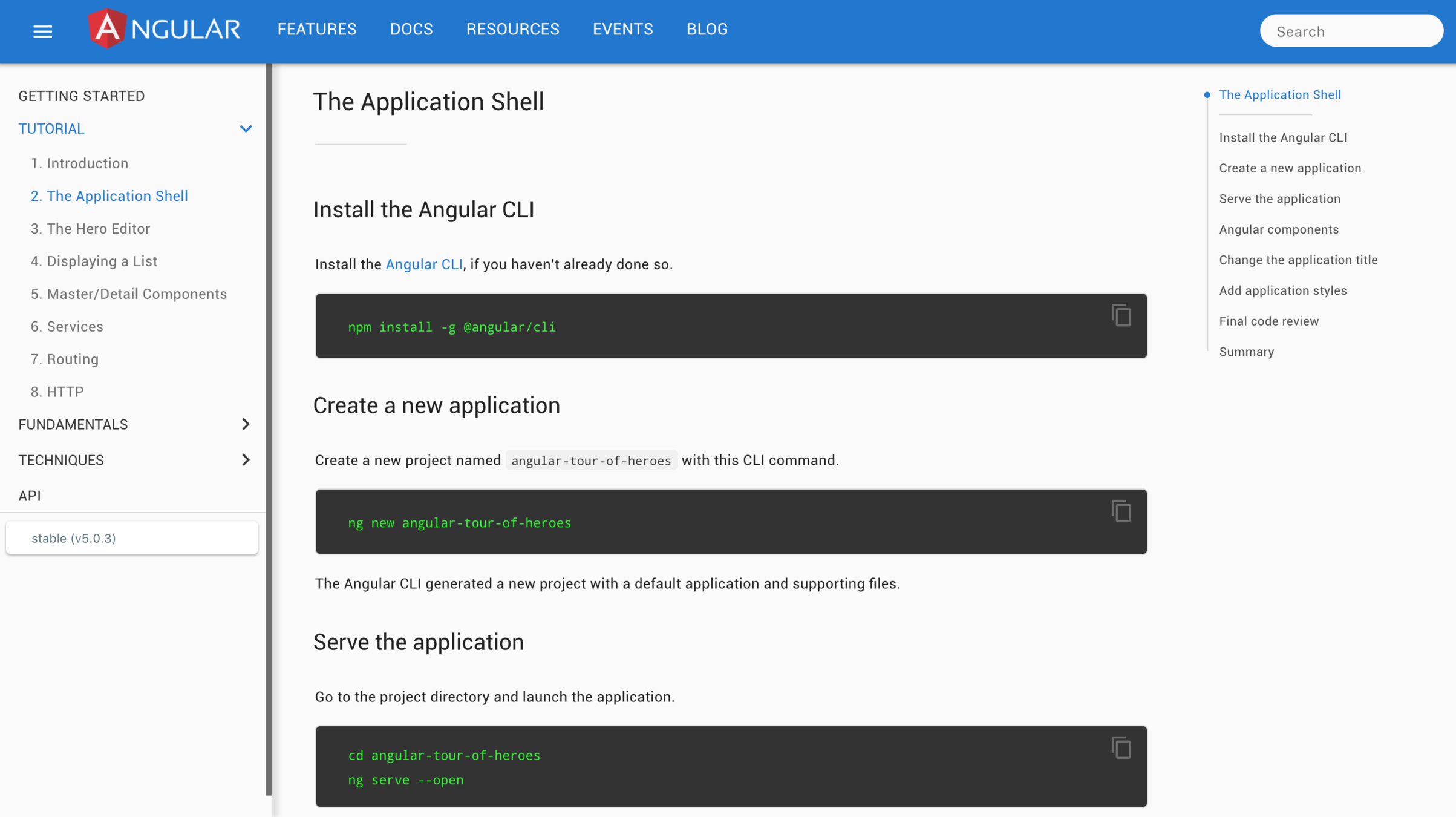1456x817 pixels.
Task: Select the Routing tutorial step
Action: click(x=65, y=359)
